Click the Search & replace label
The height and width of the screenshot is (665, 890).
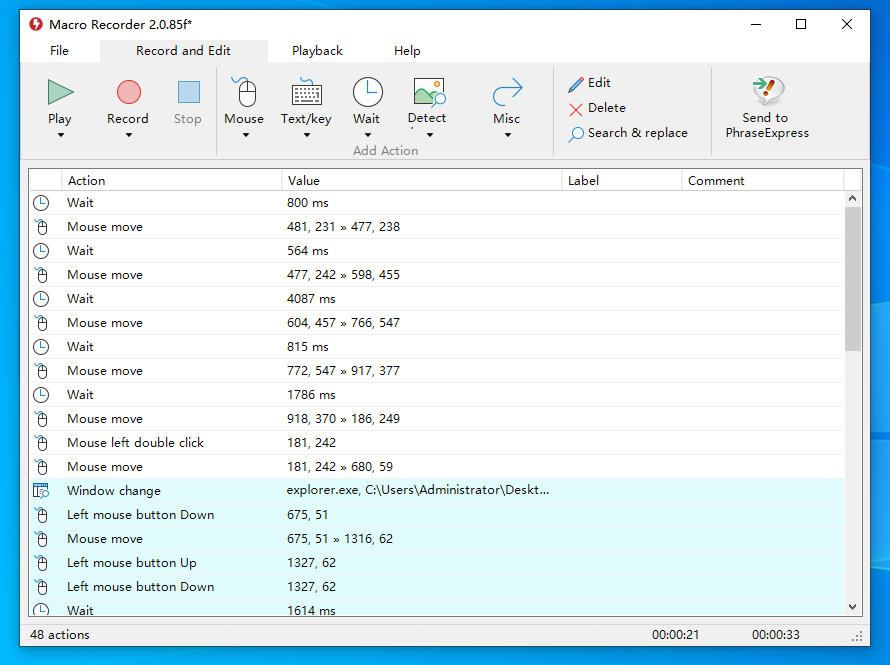click(x=637, y=133)
